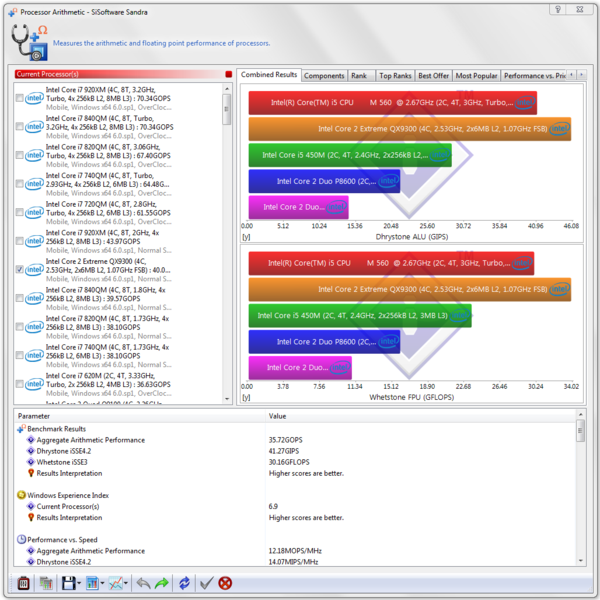Screen dimensions: 600x600
Task: Click the Intel logo on the magenta Whetstone bar
Action: click(x=340, y=368)
